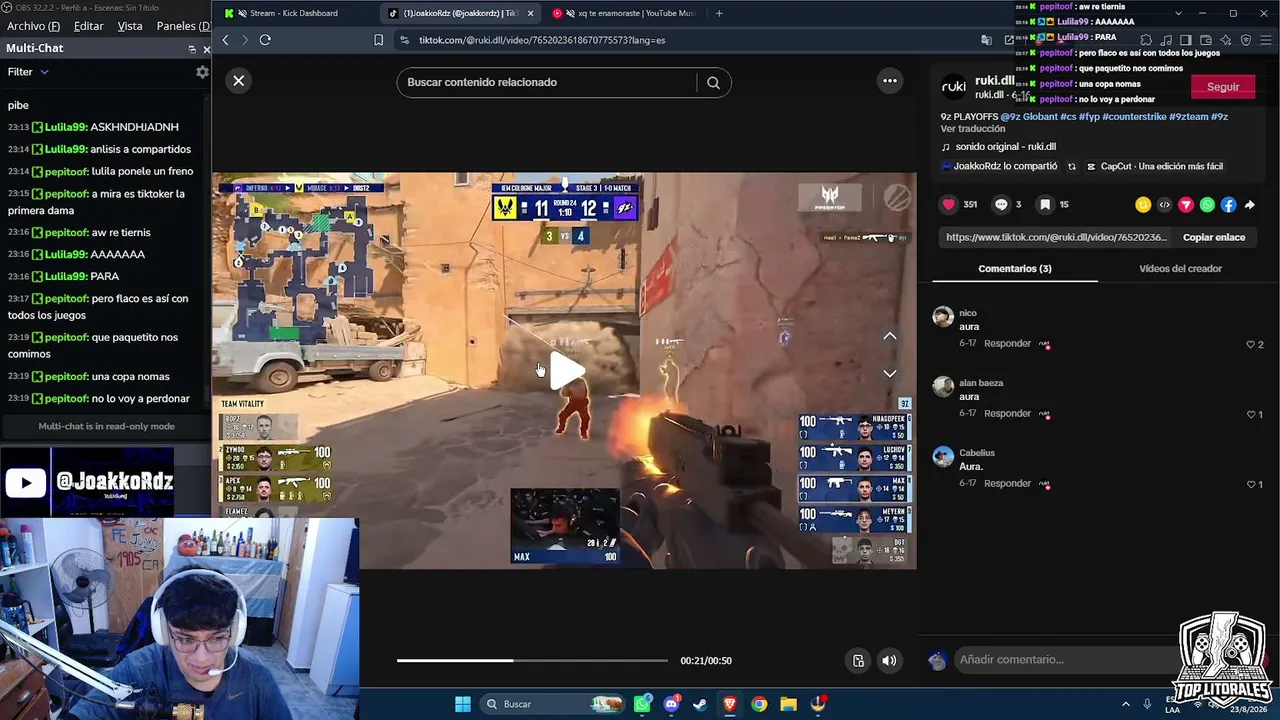Switch to 'Videos del creador' tab
Screen dimensions: 1280x720
coord(1180,268)
